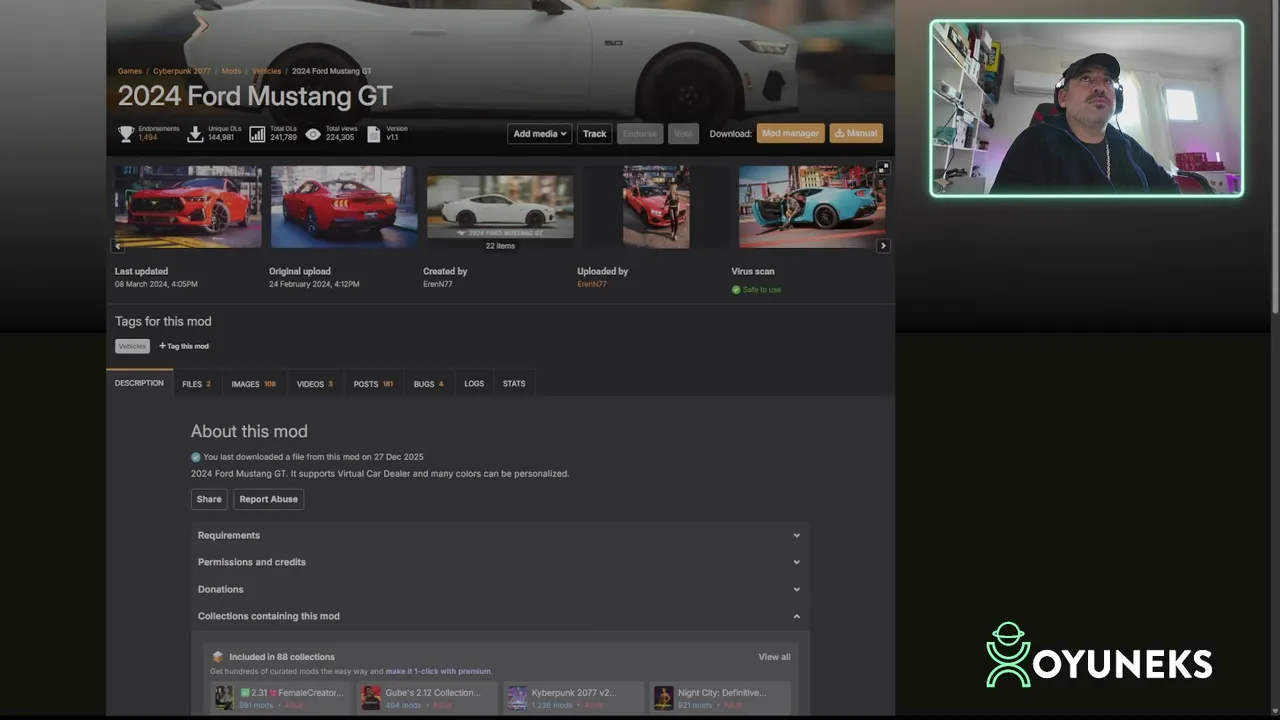The image size is (1280, 720).
Task: Switch to the Posts tab
Action: point(373,384)
